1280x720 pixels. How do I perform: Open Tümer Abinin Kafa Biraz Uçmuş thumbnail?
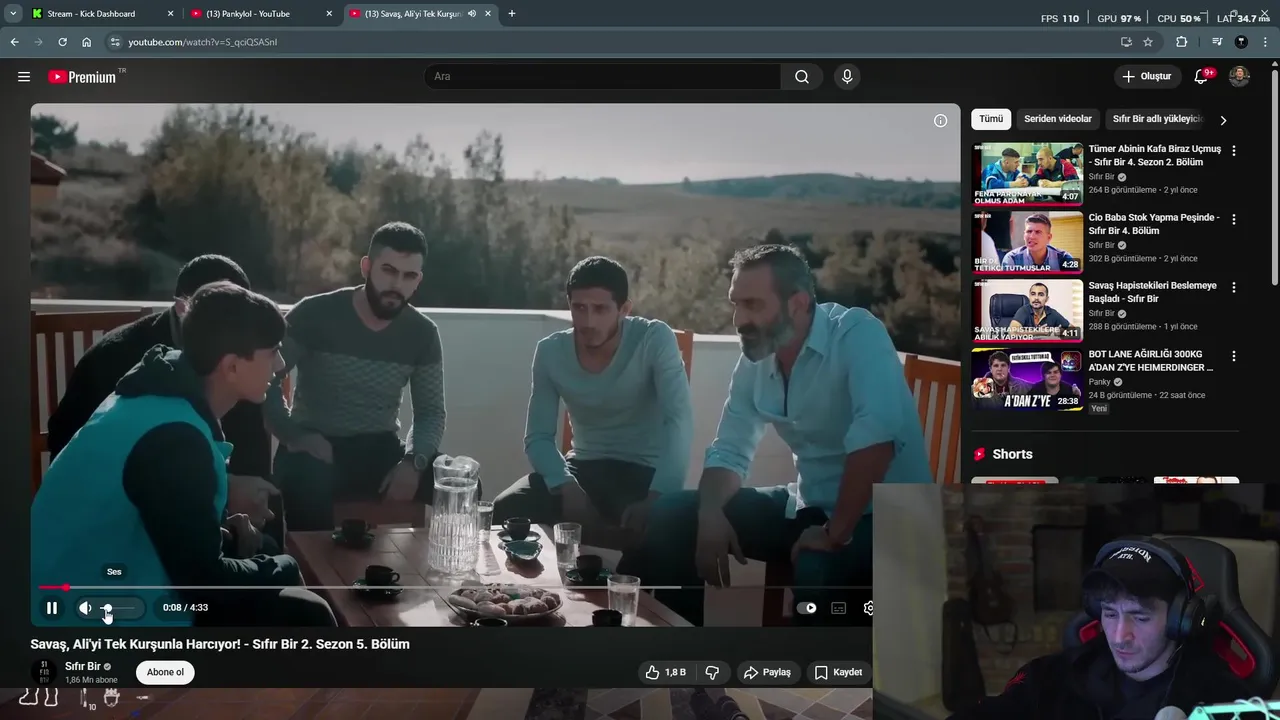pos(1027,174)
